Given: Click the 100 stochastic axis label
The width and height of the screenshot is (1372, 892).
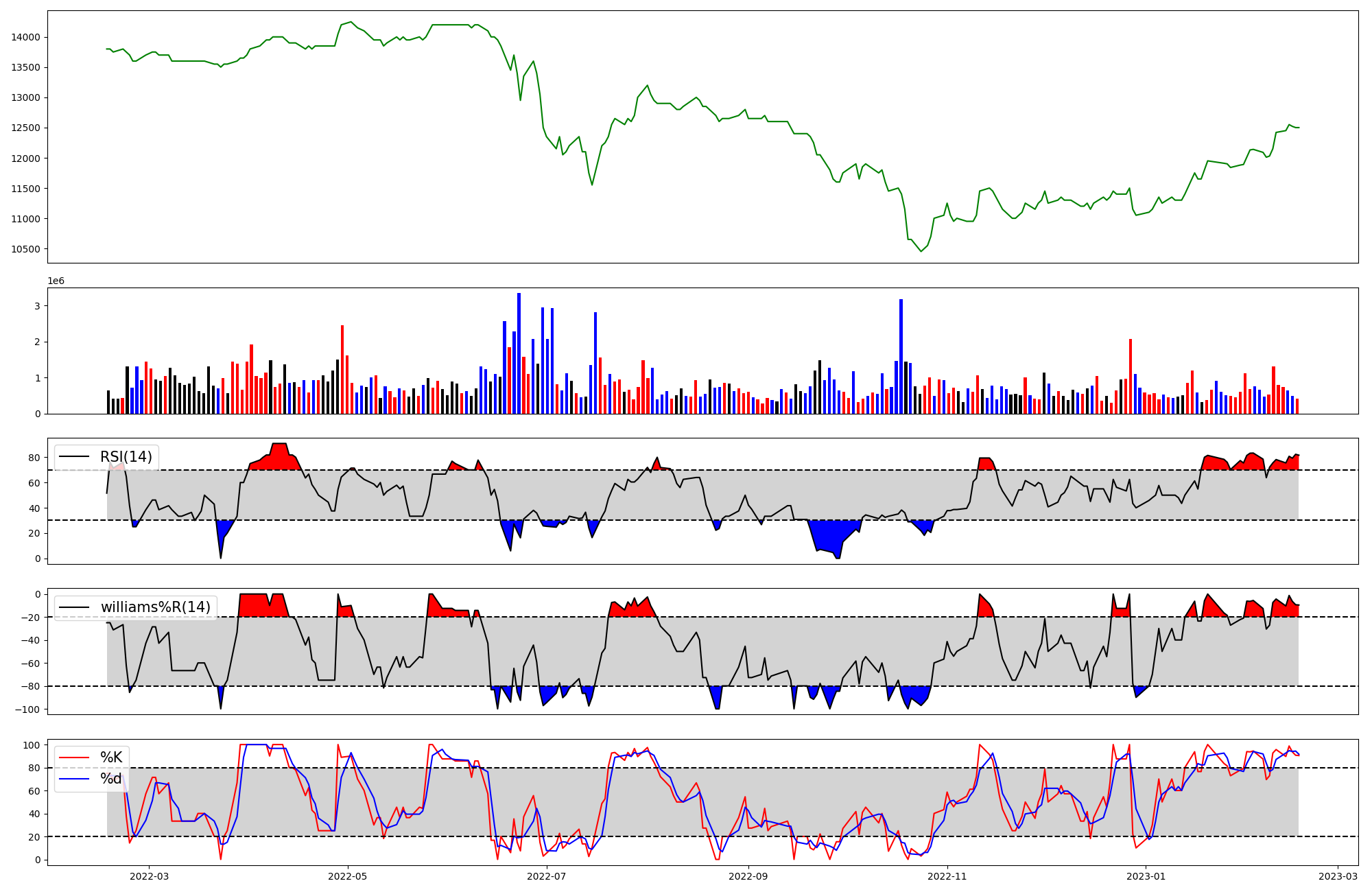Looking at the screenshot, I should tap(33, 745).
